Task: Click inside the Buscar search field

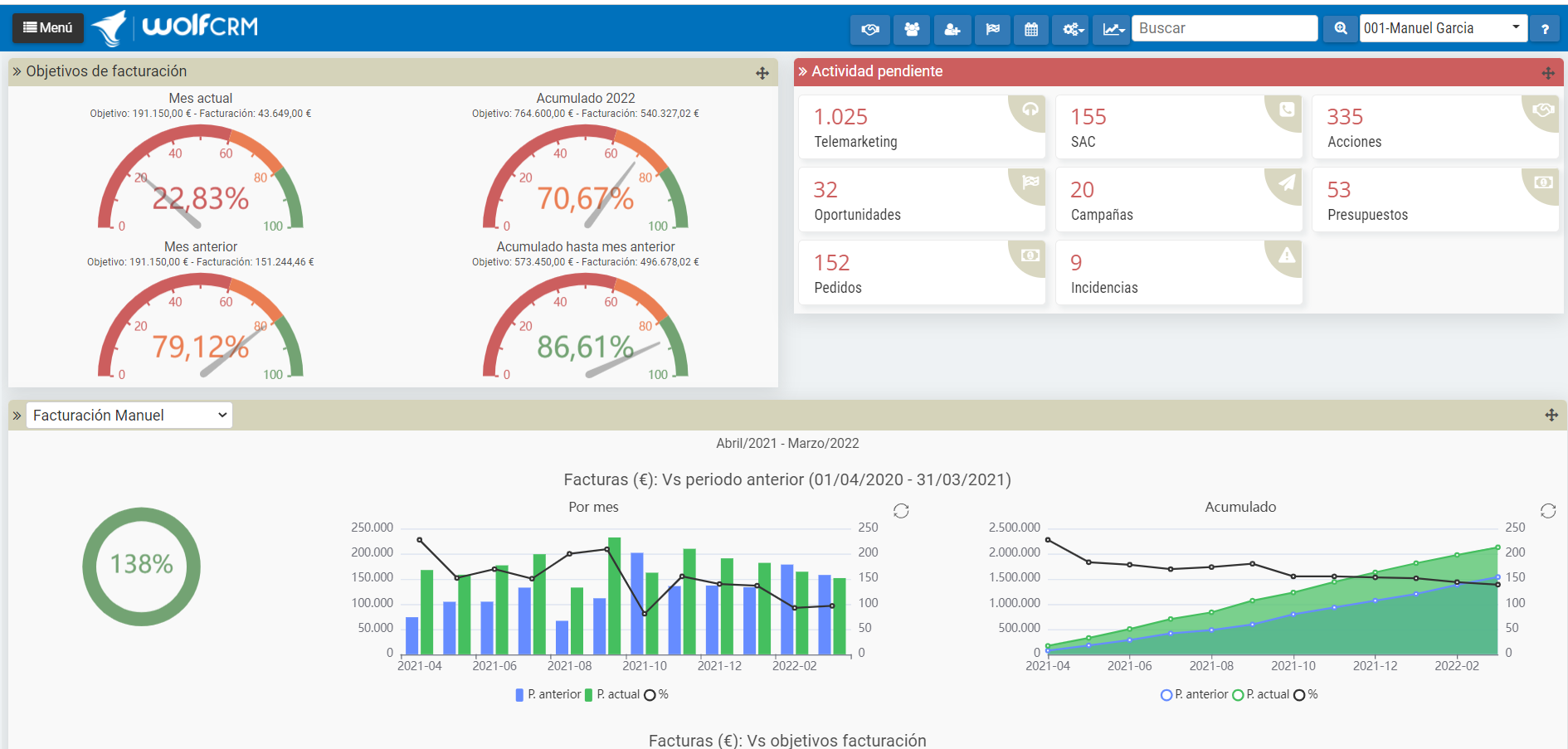Action: click(1225, 27)
